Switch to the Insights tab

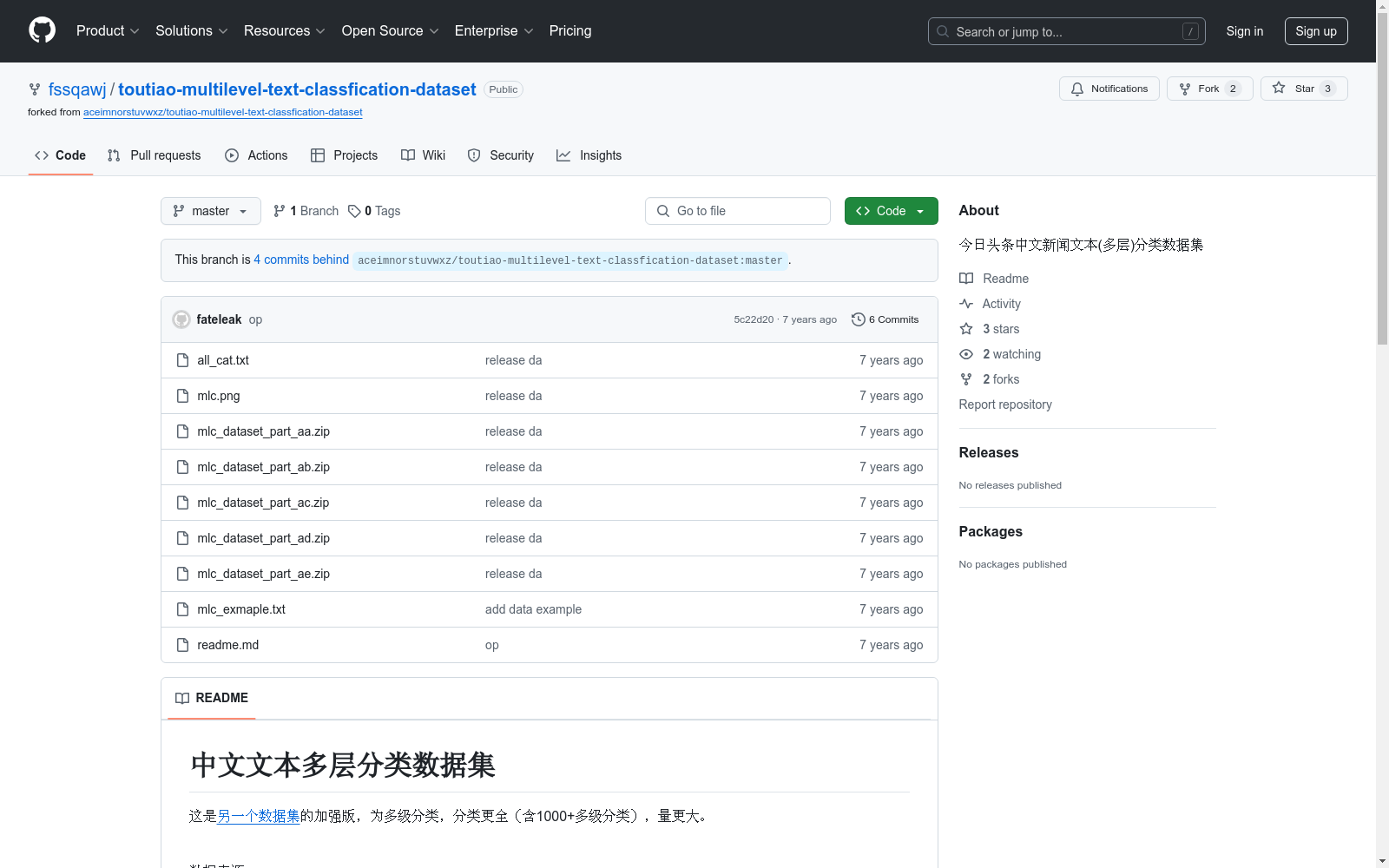589,155
